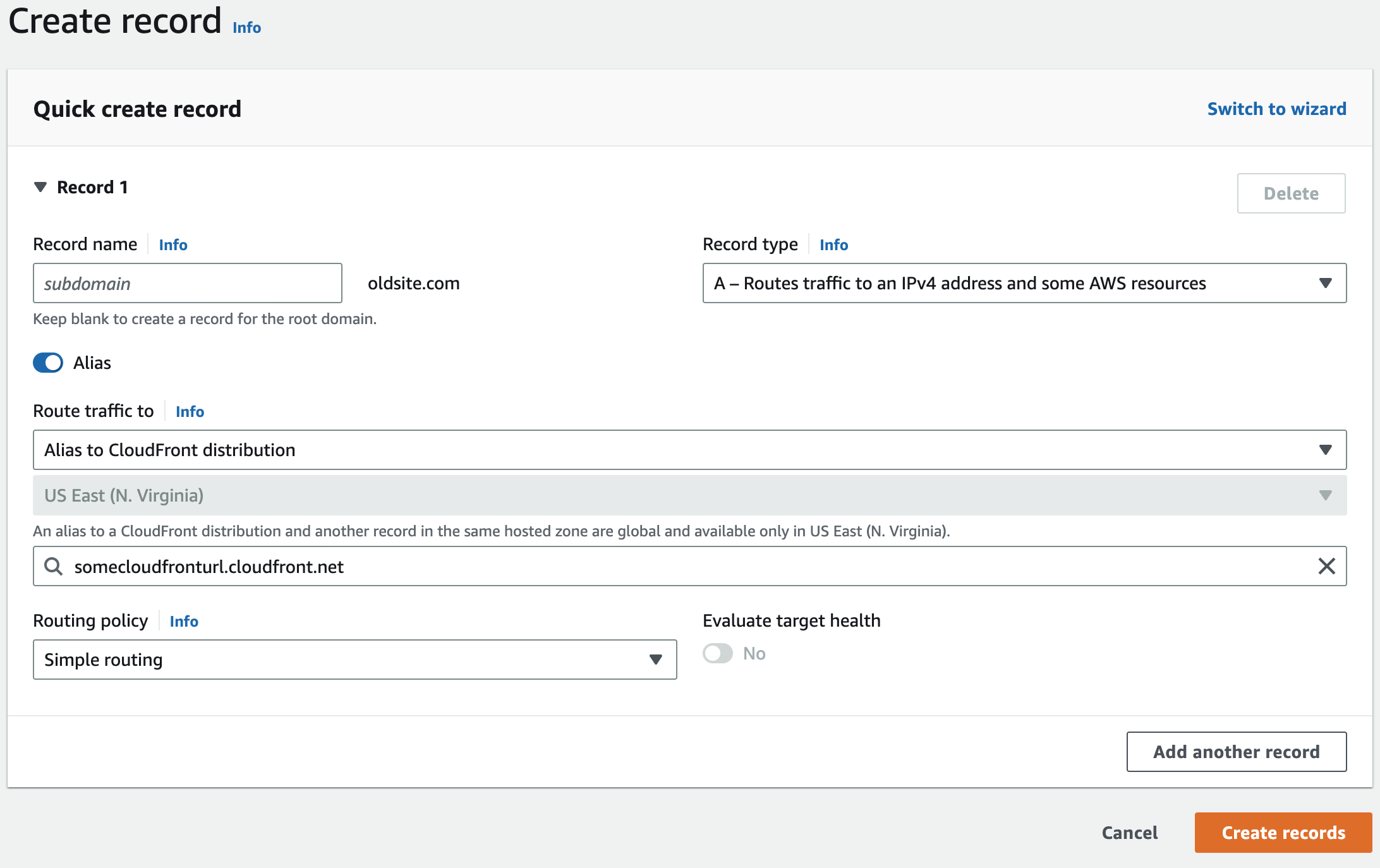
Task: Collapse the Record 1 section triangle
Action: click(40, 188)
